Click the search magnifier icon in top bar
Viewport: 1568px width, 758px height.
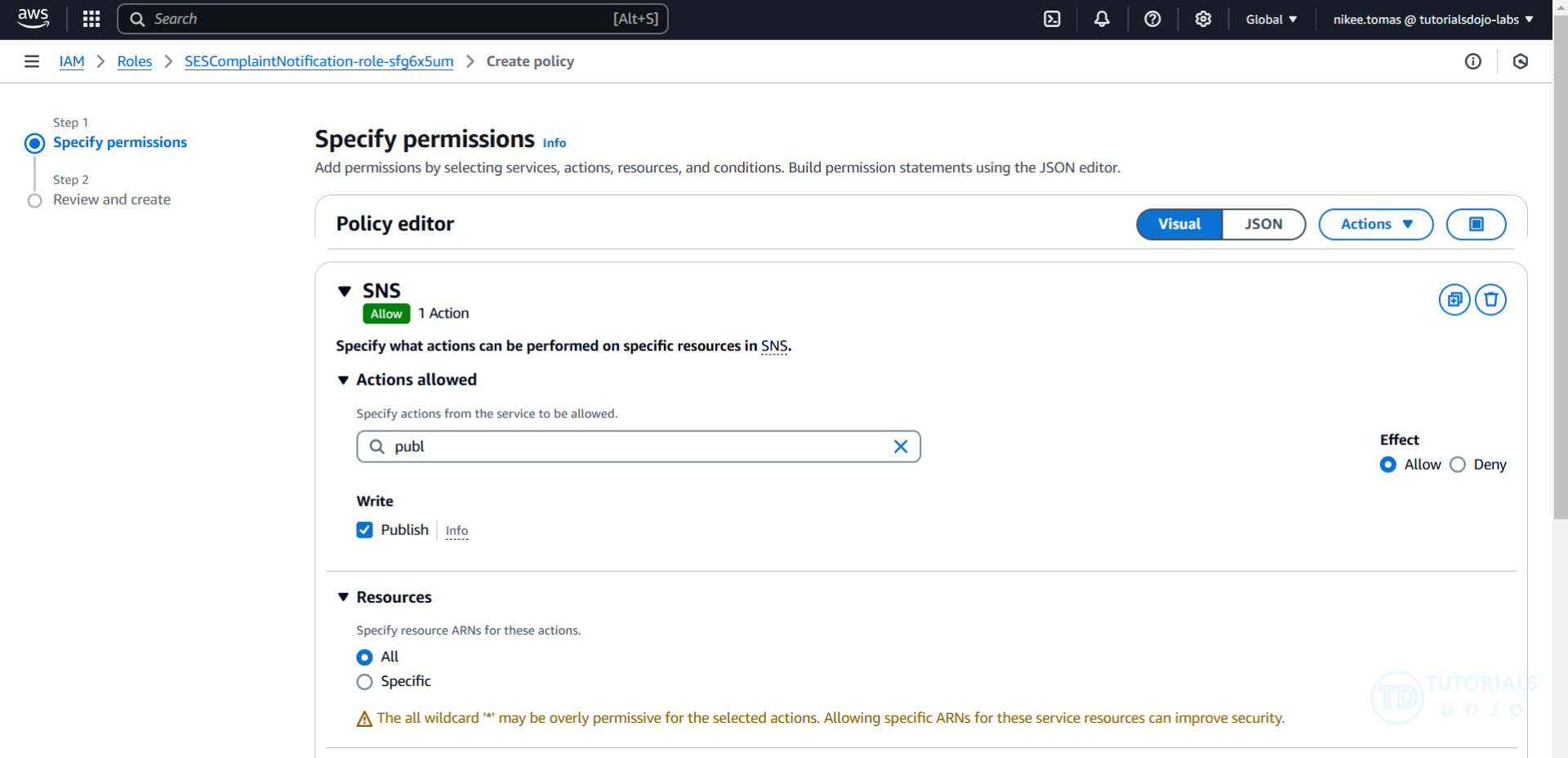pyautogui.click(x=137, y=19)
